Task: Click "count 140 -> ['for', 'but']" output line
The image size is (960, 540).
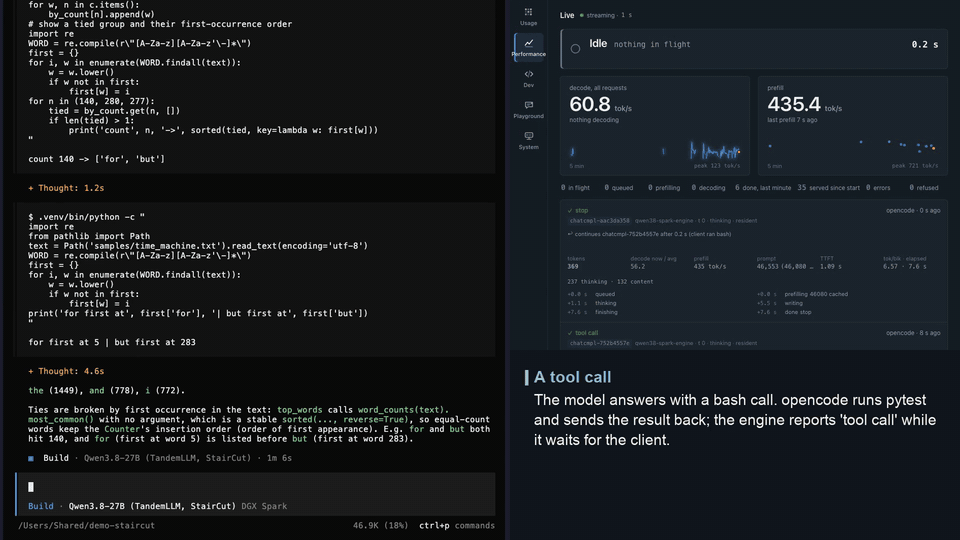Action: [96, 159]
